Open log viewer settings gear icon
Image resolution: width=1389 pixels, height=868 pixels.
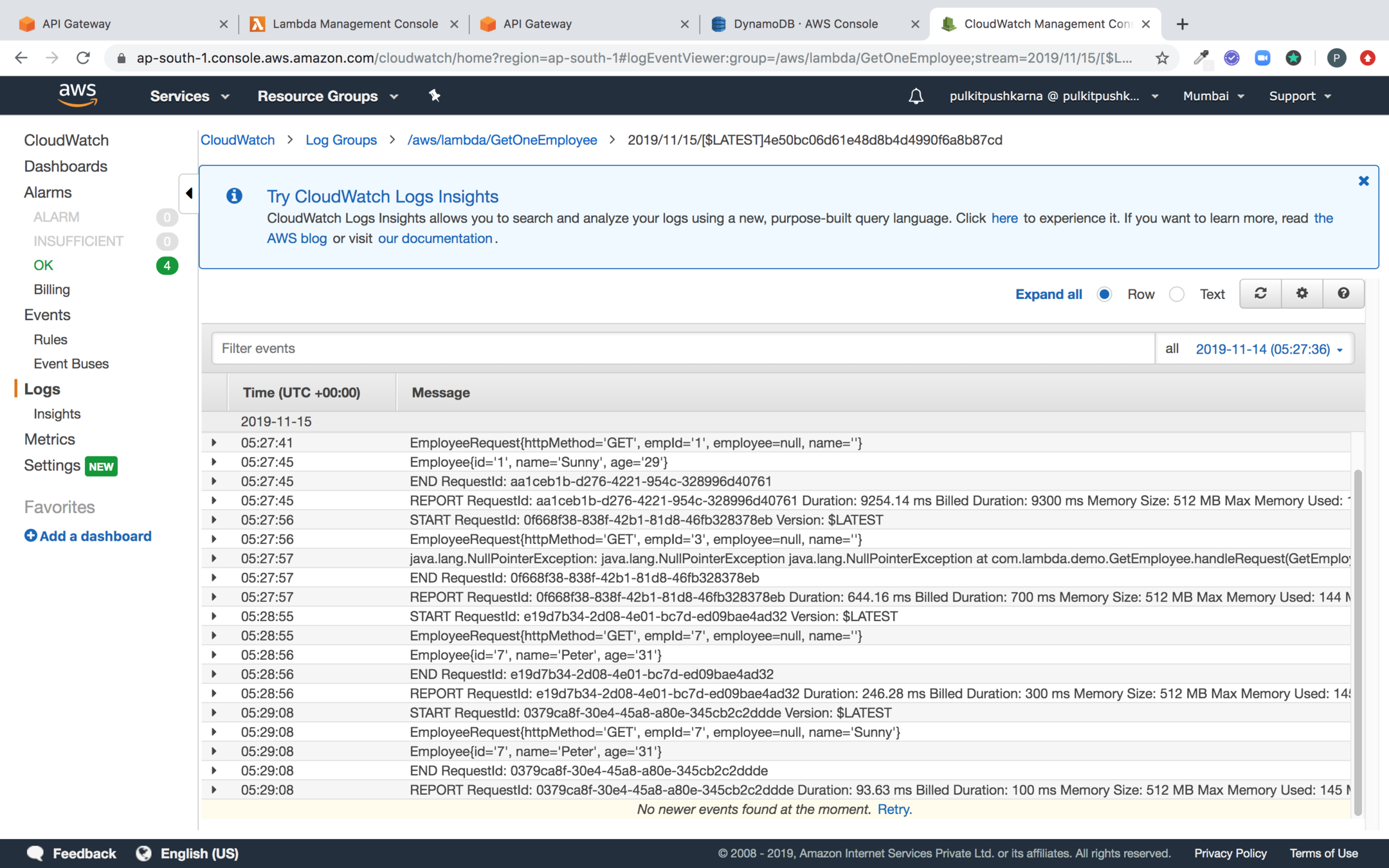click(1302, 294)
